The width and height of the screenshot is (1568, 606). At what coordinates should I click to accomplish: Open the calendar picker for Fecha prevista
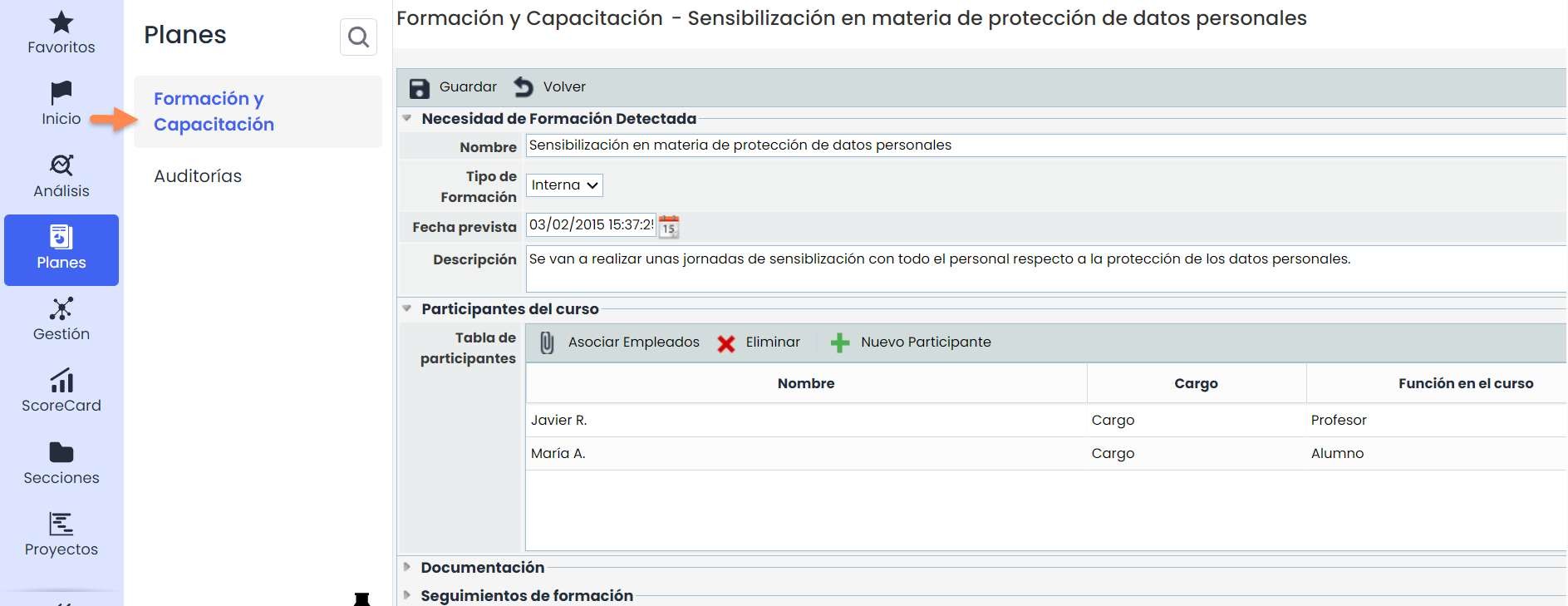coord(669,226)
